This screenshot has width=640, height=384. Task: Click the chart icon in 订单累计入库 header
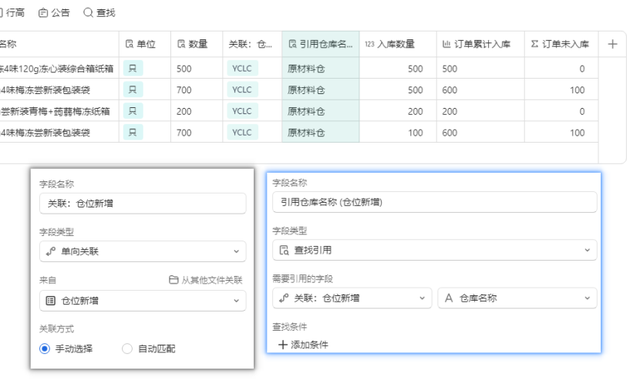tap(447, 44)
